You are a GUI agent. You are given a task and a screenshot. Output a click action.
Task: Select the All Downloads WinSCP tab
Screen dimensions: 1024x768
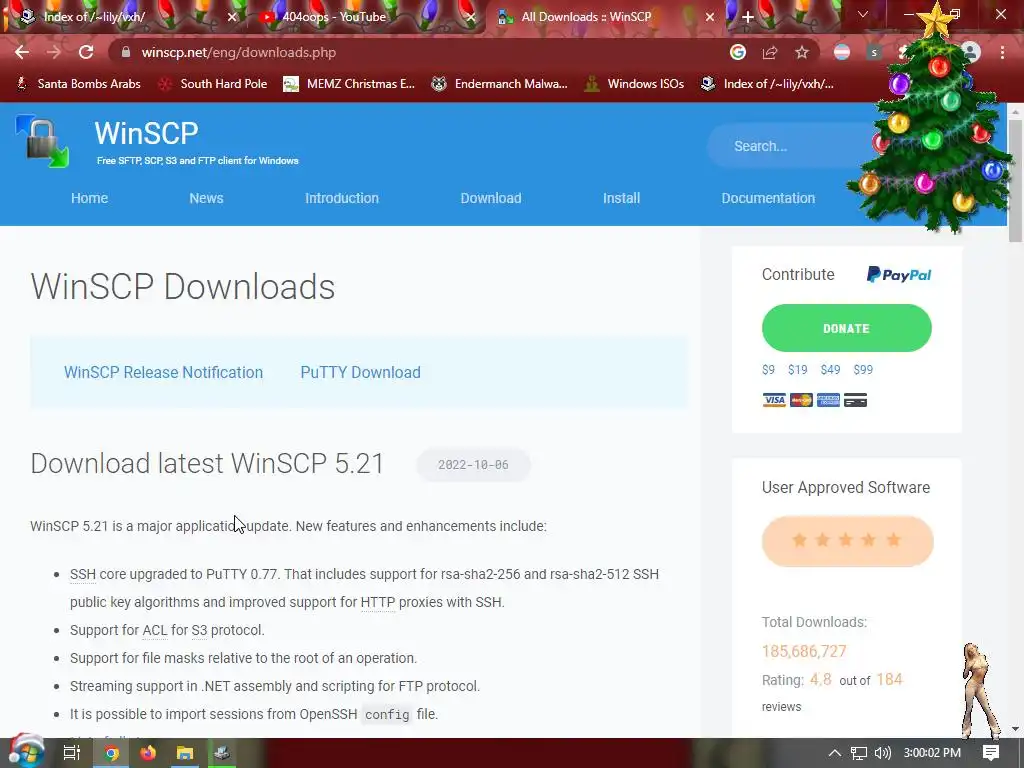coord(604,17)
